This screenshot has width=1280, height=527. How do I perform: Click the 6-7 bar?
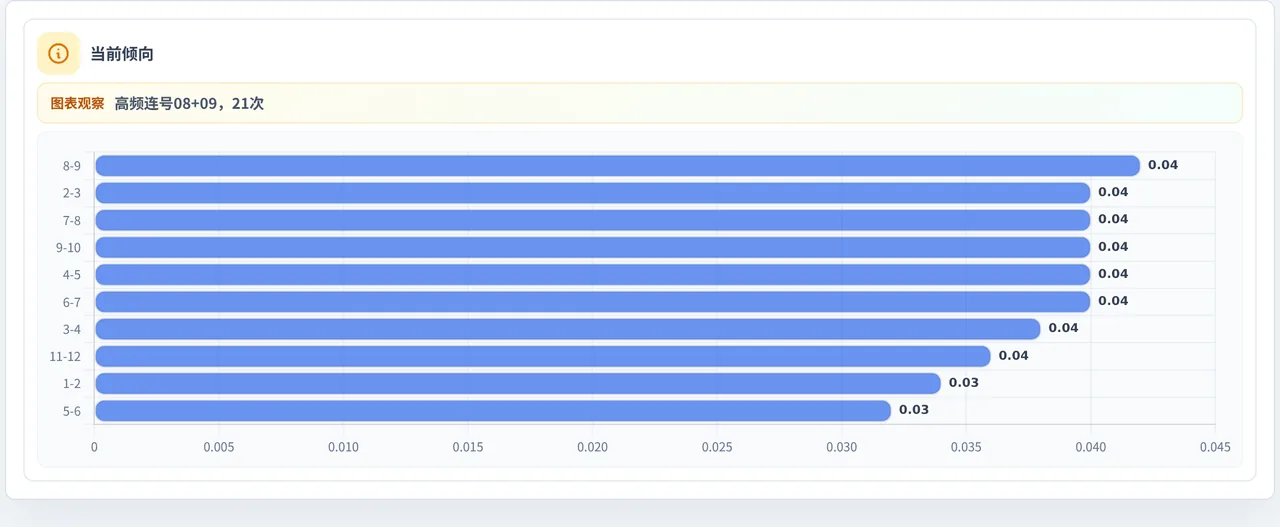click(592, 301)
